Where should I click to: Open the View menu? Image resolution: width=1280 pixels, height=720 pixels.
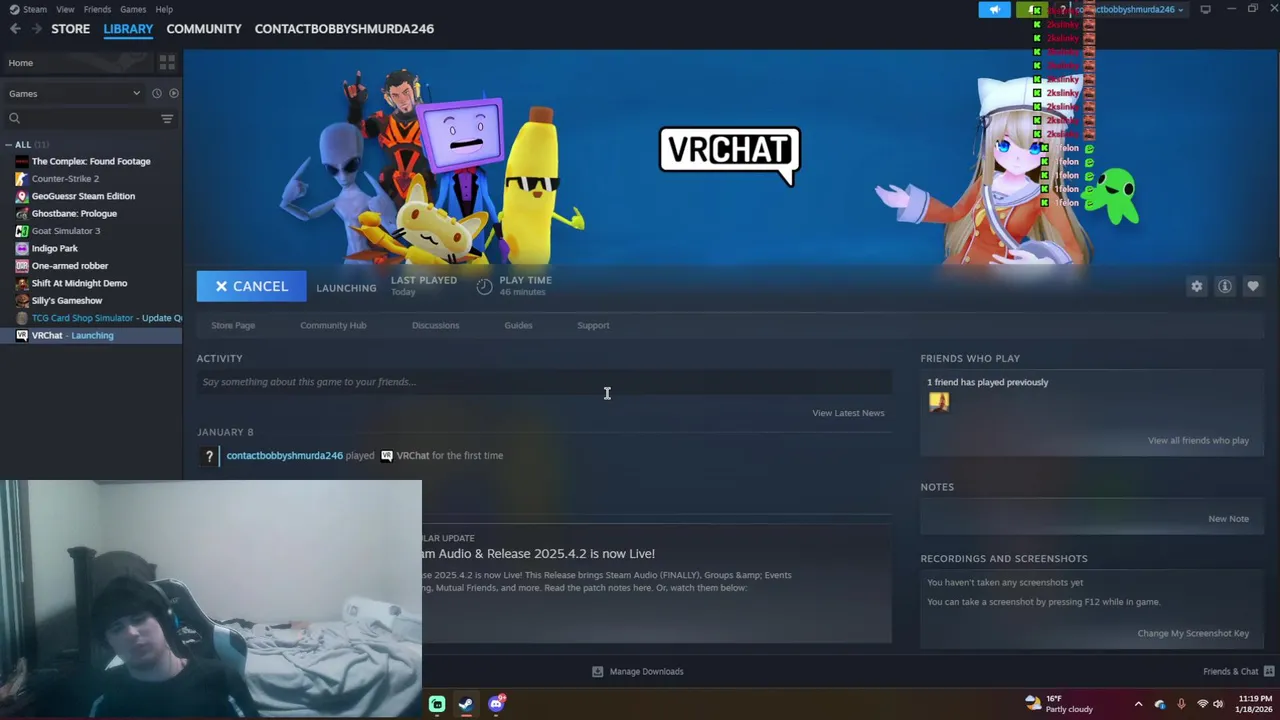(x=65, y=9)
